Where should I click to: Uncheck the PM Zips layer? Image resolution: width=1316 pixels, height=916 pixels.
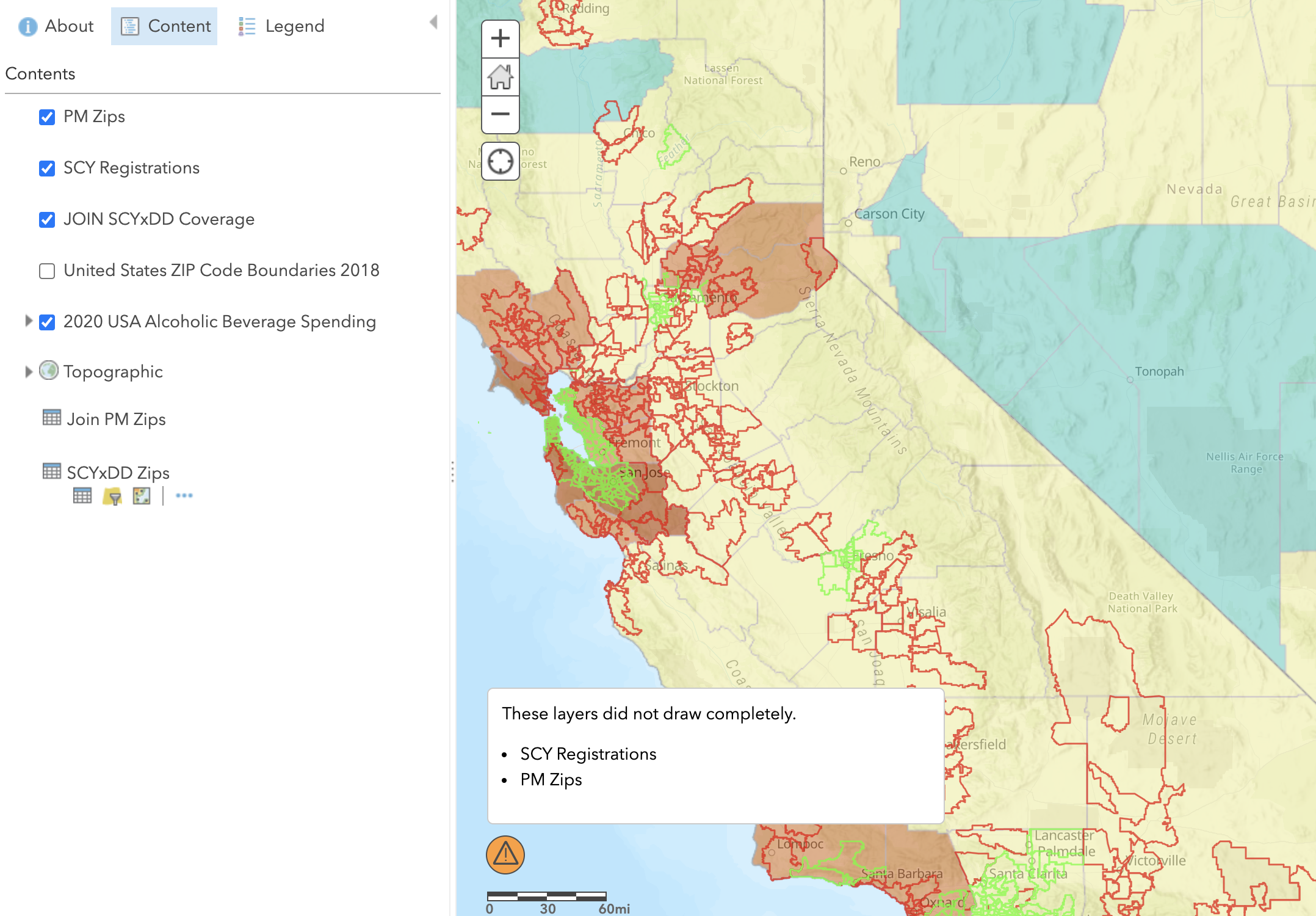click(x=47, y=117)
